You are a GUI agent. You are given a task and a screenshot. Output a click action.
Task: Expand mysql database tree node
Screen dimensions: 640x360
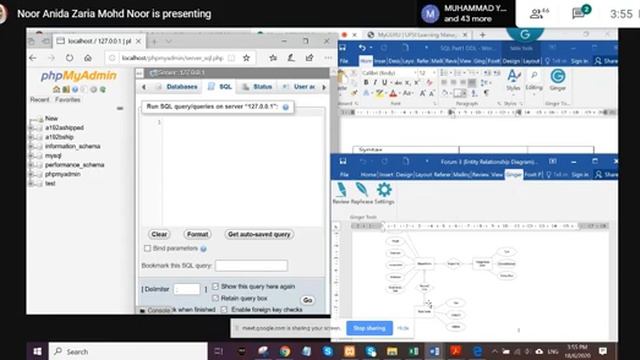(x=31, y=156)
